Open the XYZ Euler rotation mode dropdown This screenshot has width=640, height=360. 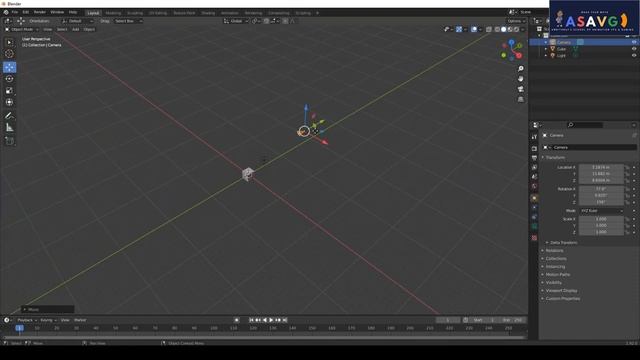click(x=602, y=211)
